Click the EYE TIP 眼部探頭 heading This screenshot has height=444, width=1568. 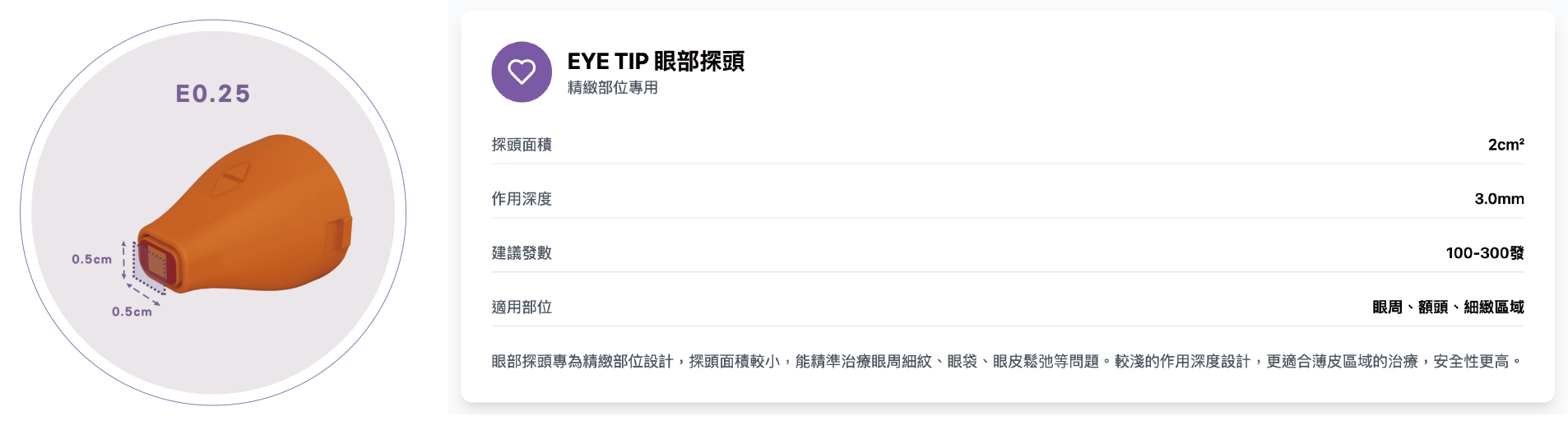click(x=656, y=62)
